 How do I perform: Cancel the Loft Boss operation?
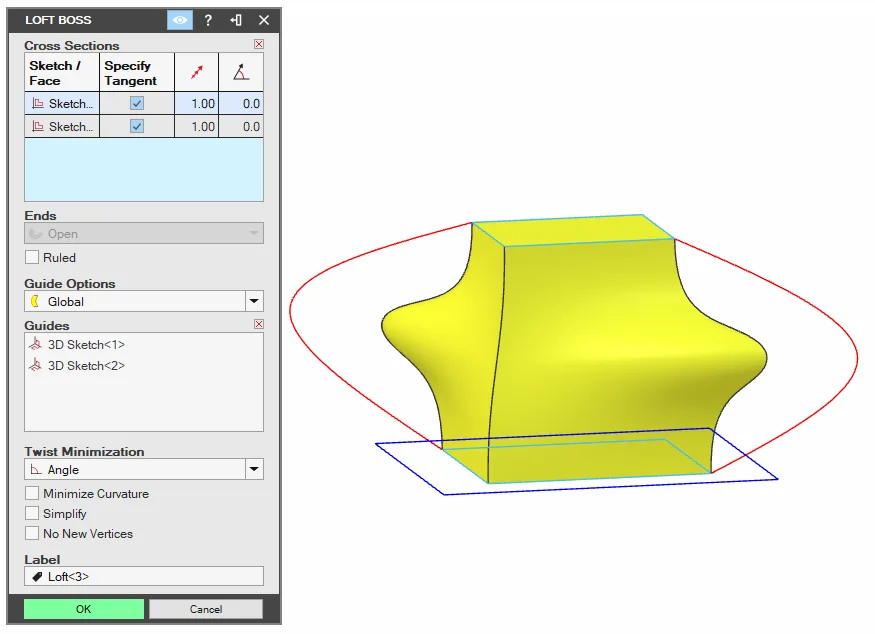click(206, 609)
